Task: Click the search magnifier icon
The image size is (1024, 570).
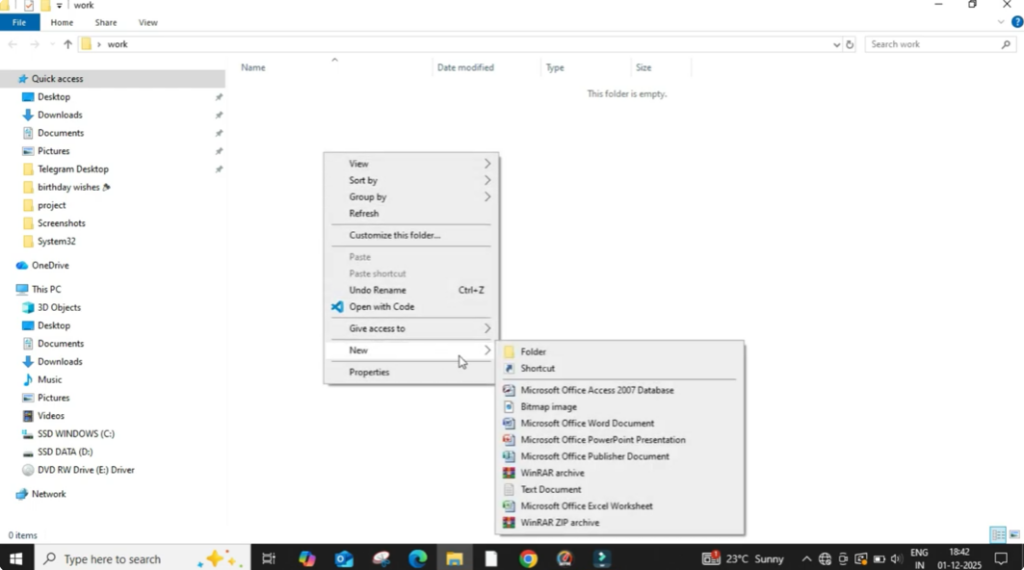Action: [x=1006, y=44]
